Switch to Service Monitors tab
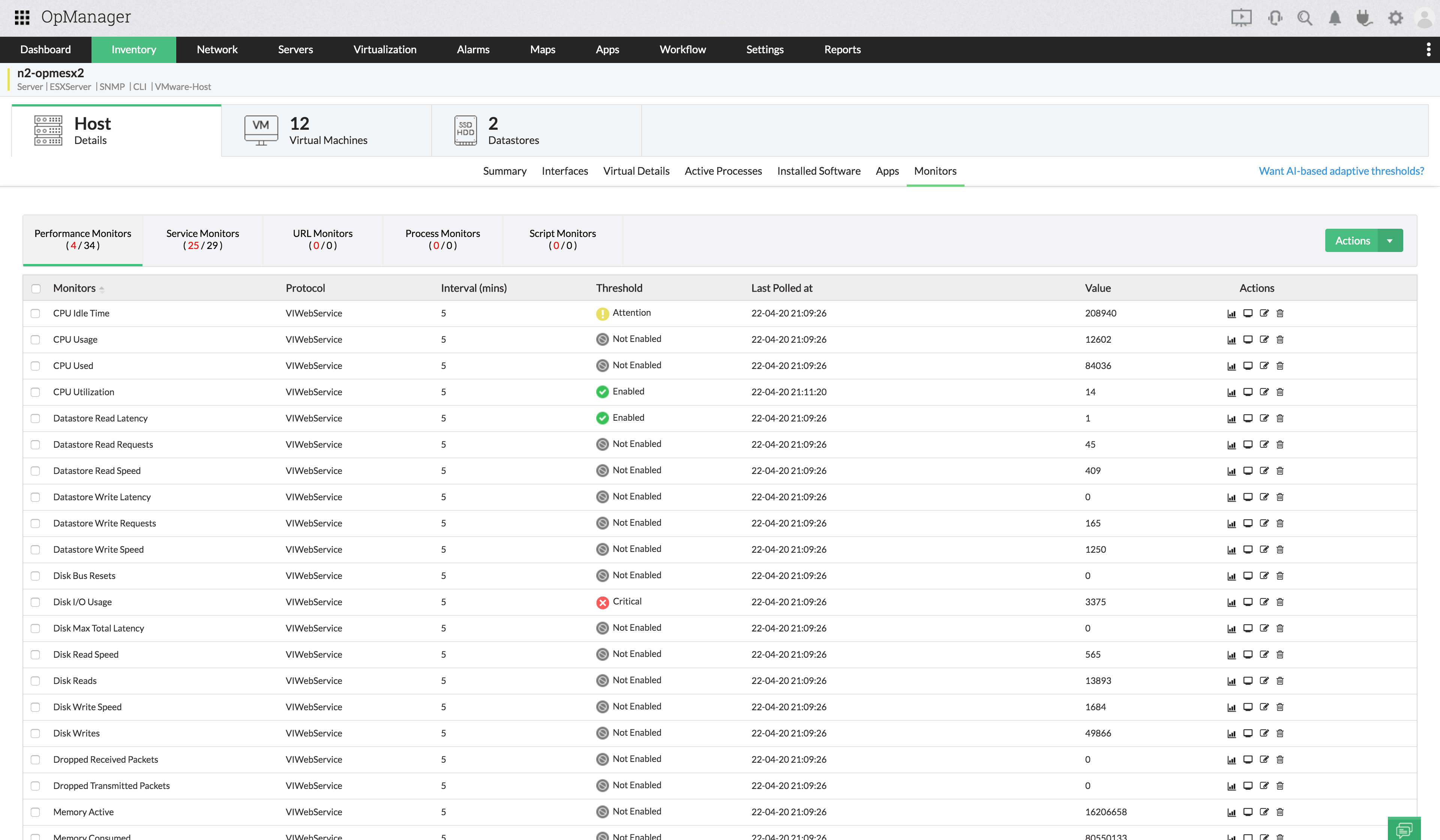The width and height of the screenshot is (1440, 840). (202, 239)
